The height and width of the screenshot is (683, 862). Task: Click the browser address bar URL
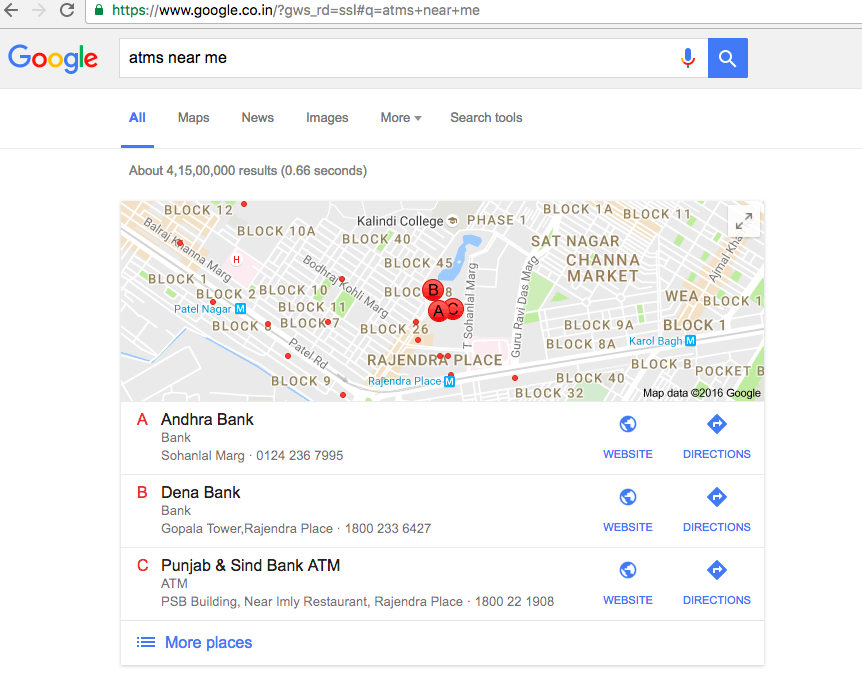tap(296, 10)
